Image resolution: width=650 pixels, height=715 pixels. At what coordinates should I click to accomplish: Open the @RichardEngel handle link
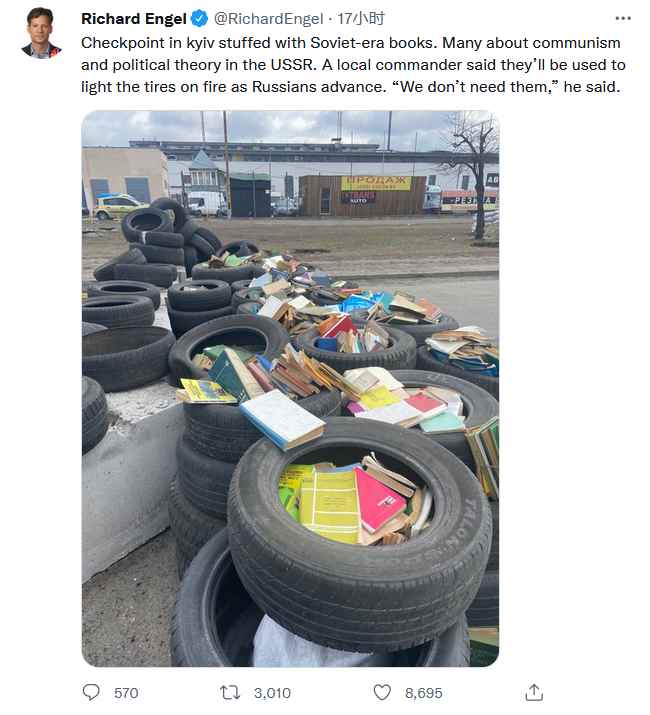268,19
